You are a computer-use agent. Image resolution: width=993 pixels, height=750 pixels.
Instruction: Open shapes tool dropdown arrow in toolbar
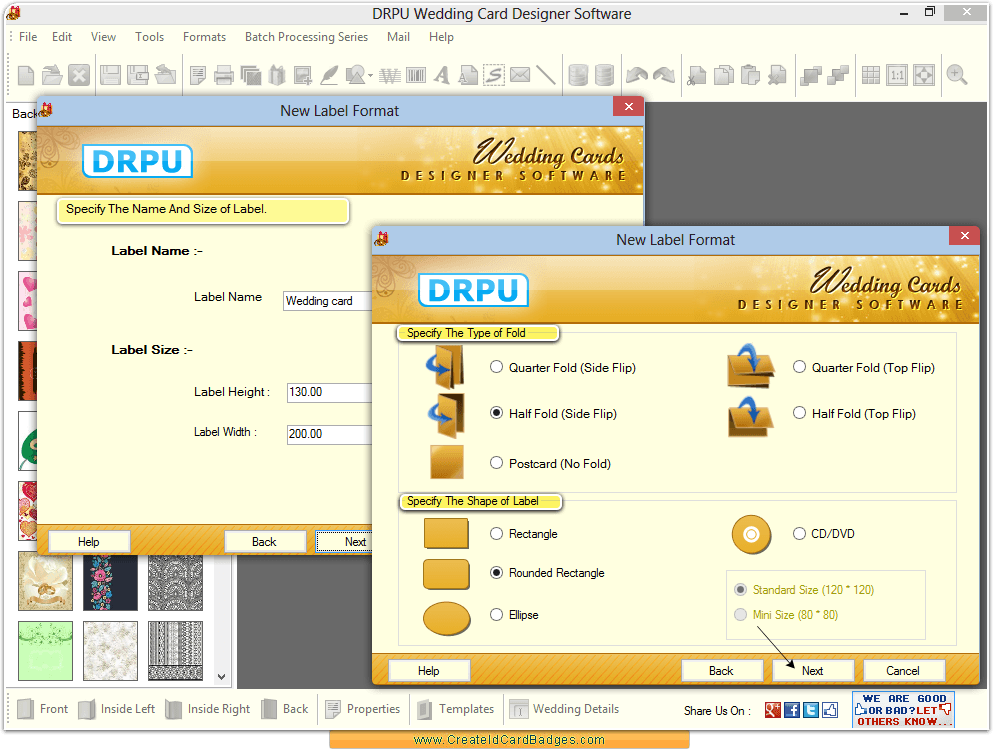pyautogui.click(x=370, y=76)
